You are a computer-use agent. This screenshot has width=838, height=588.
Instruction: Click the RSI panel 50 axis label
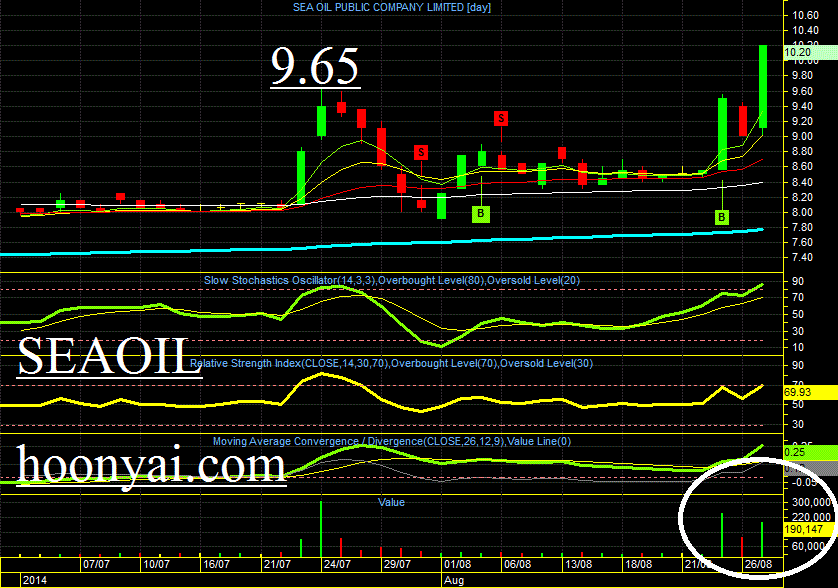tap(798, 404)
